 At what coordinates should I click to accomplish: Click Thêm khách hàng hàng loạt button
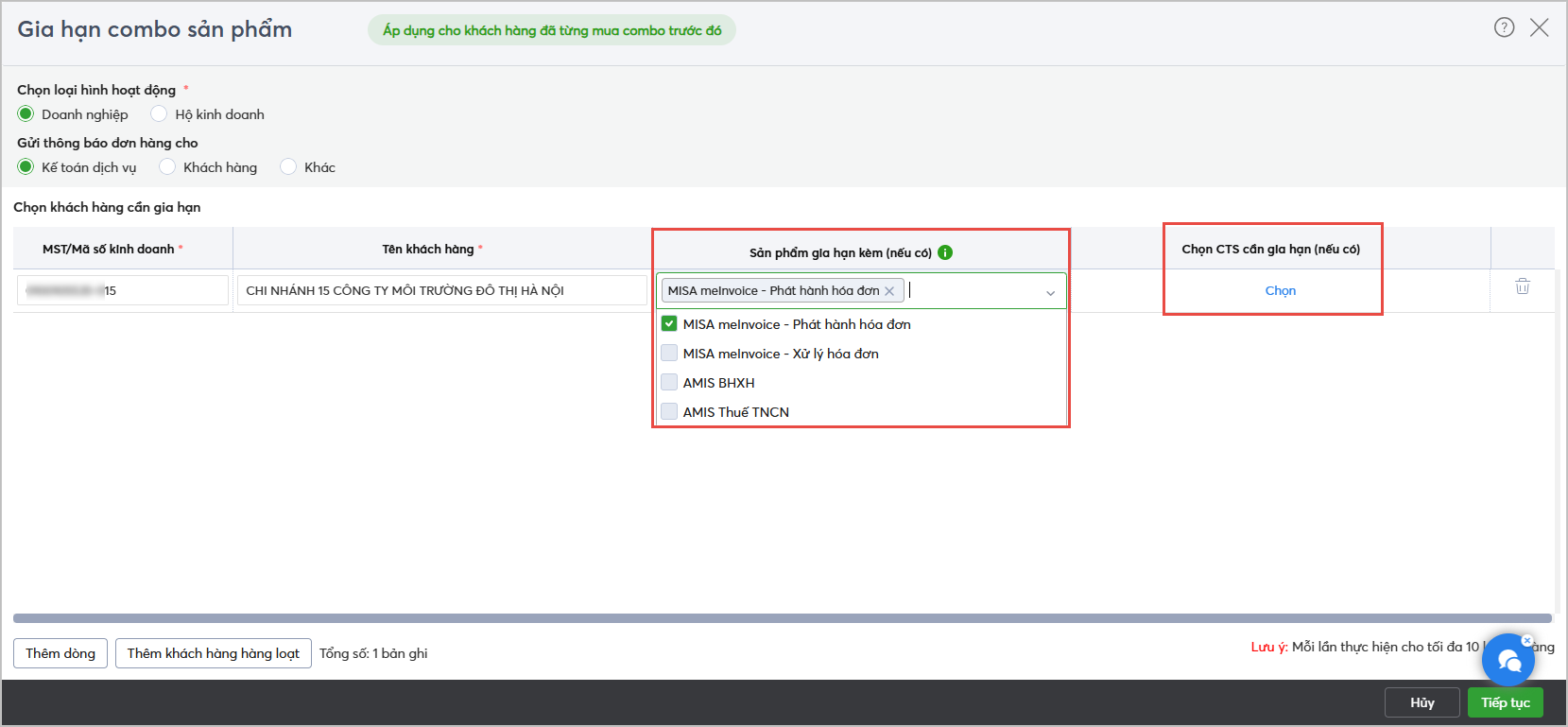pos(214,653)
